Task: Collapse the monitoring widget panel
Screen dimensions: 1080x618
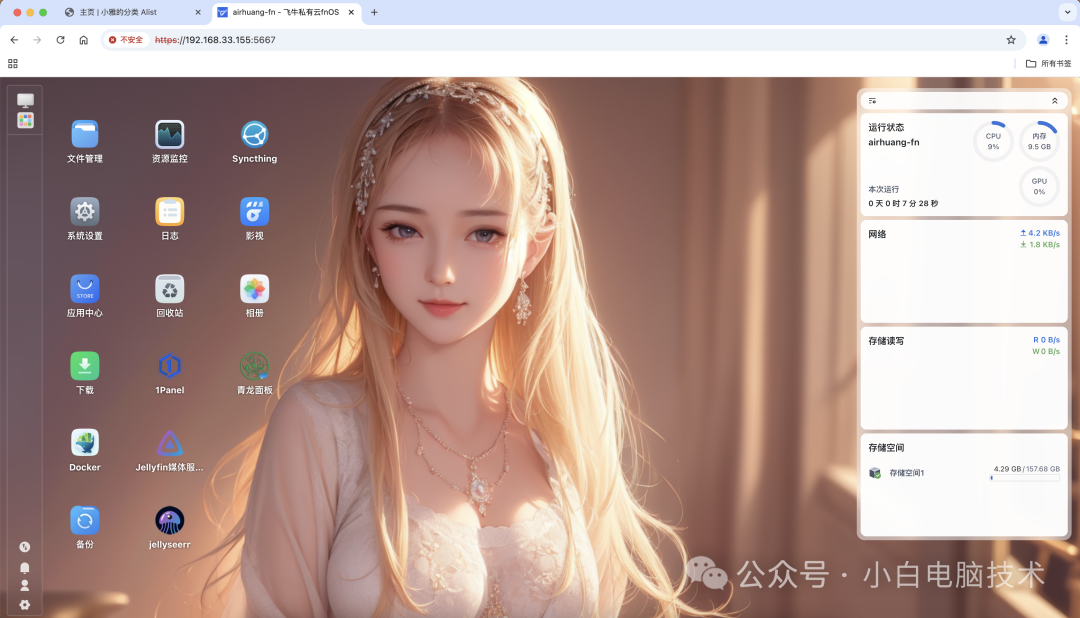Action: pyautogui.click(x=1054, y=100)
